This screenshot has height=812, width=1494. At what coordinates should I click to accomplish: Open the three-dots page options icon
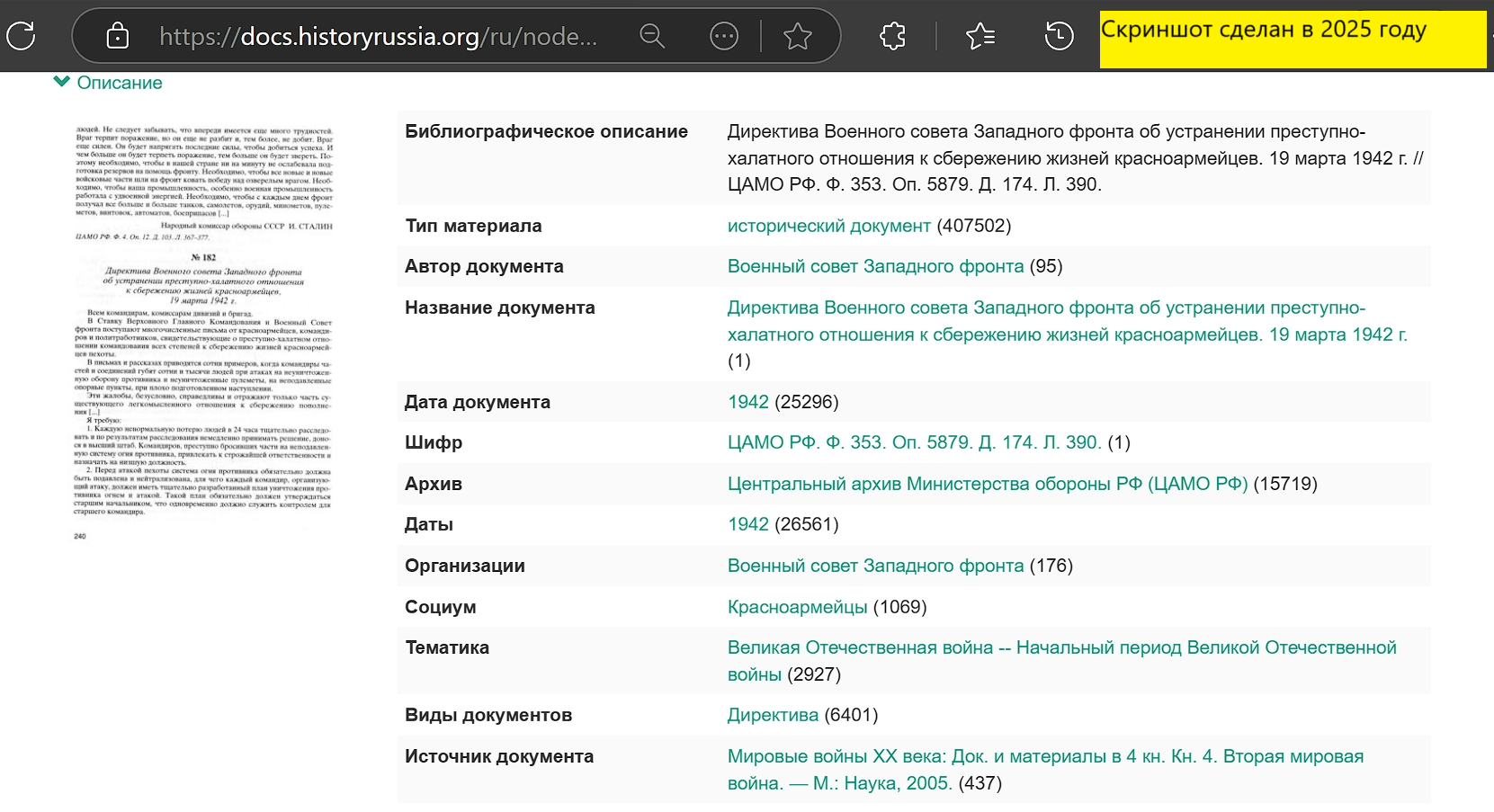pos(724,36)
